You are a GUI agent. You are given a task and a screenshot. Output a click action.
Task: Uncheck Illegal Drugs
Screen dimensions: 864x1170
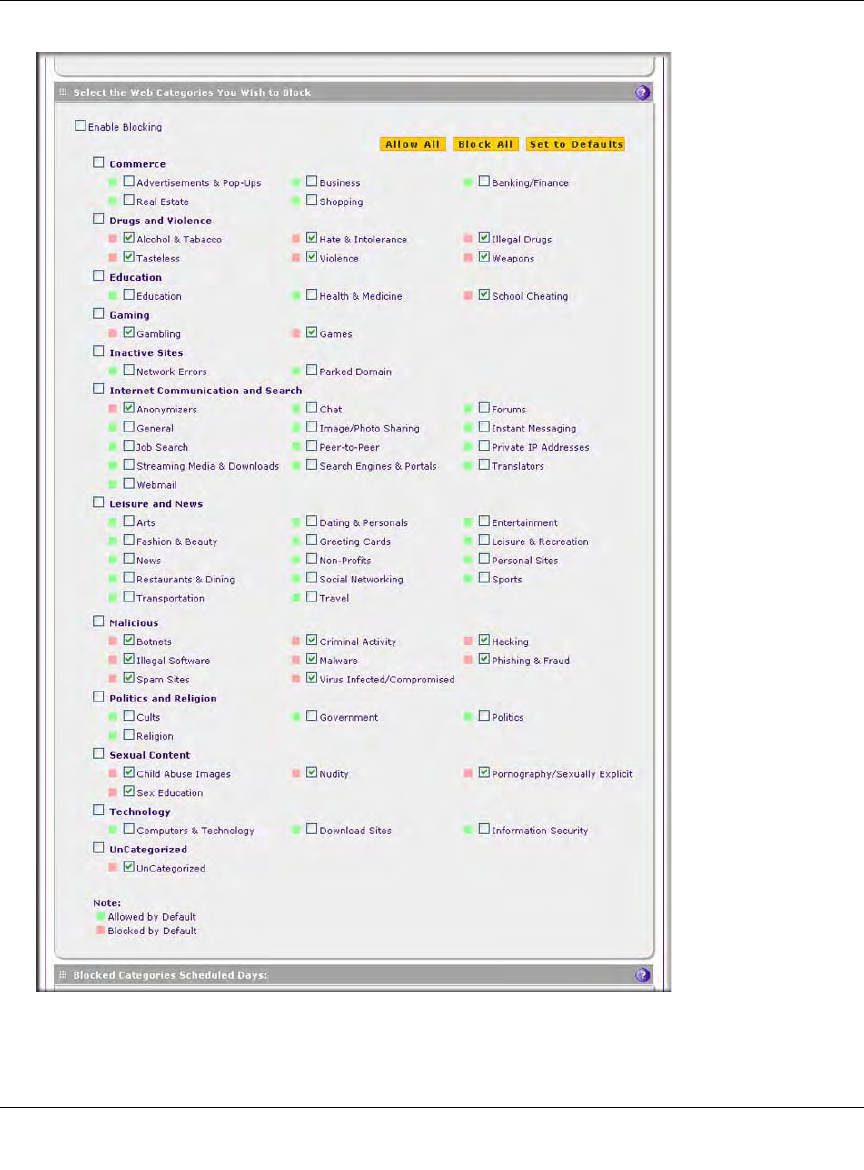(x=484, y=237)
